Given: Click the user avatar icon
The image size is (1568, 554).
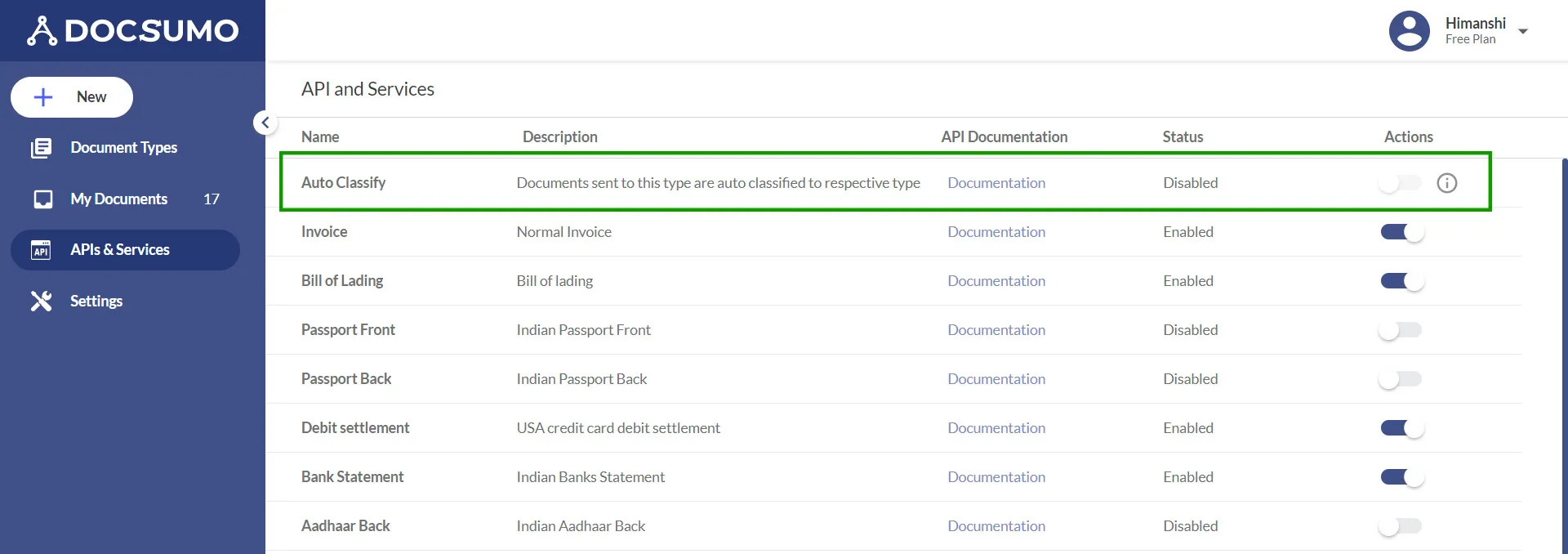Looking at the screenshot, I should pyautogui.click(x=1410, y=31).
